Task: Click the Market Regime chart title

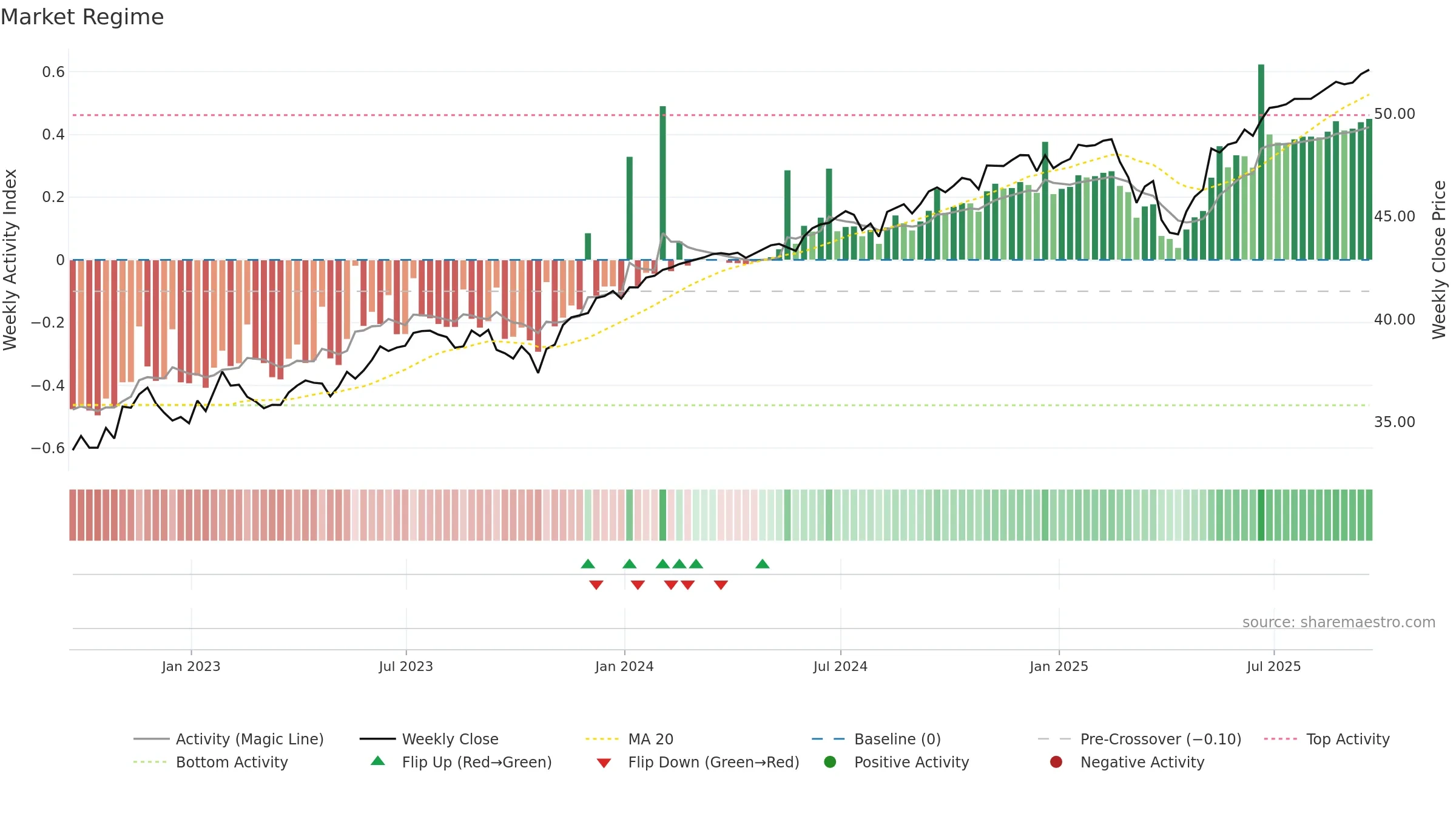Action: [82, 17]
